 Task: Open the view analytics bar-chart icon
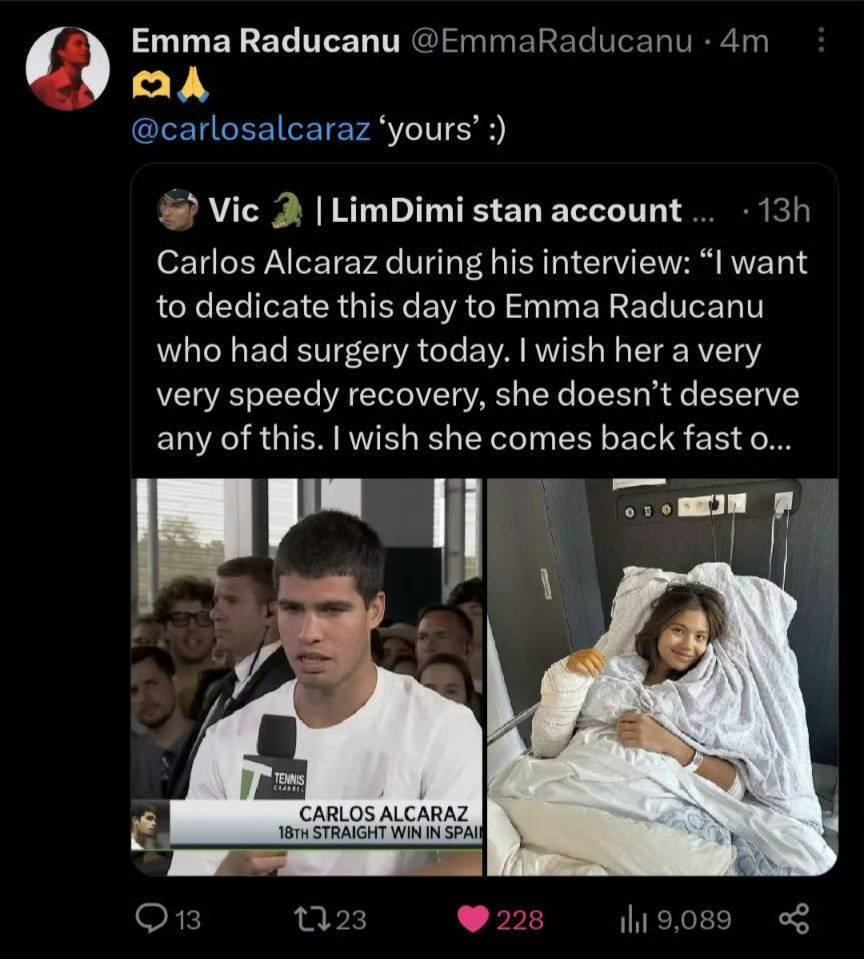point(635,919)
